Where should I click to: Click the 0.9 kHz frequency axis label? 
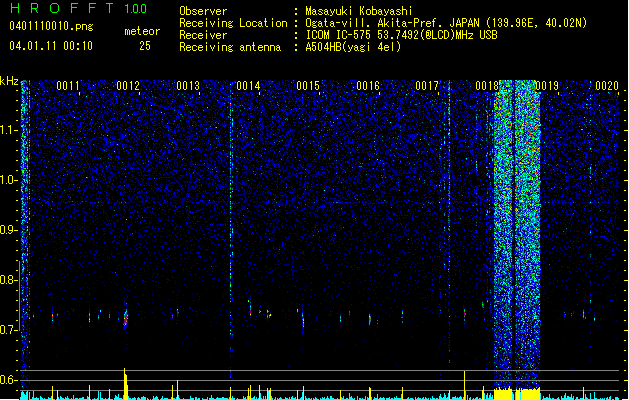[x=9, y=230]
